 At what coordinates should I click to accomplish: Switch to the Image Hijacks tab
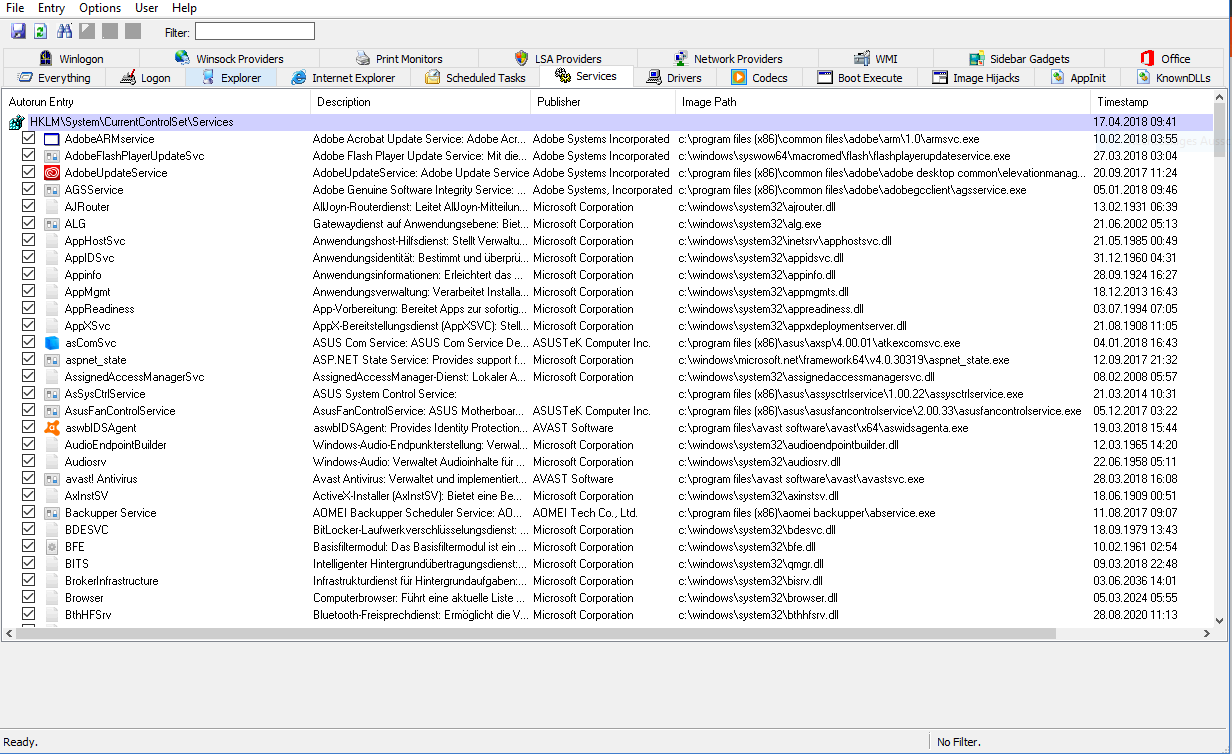[x=975, y=78]
